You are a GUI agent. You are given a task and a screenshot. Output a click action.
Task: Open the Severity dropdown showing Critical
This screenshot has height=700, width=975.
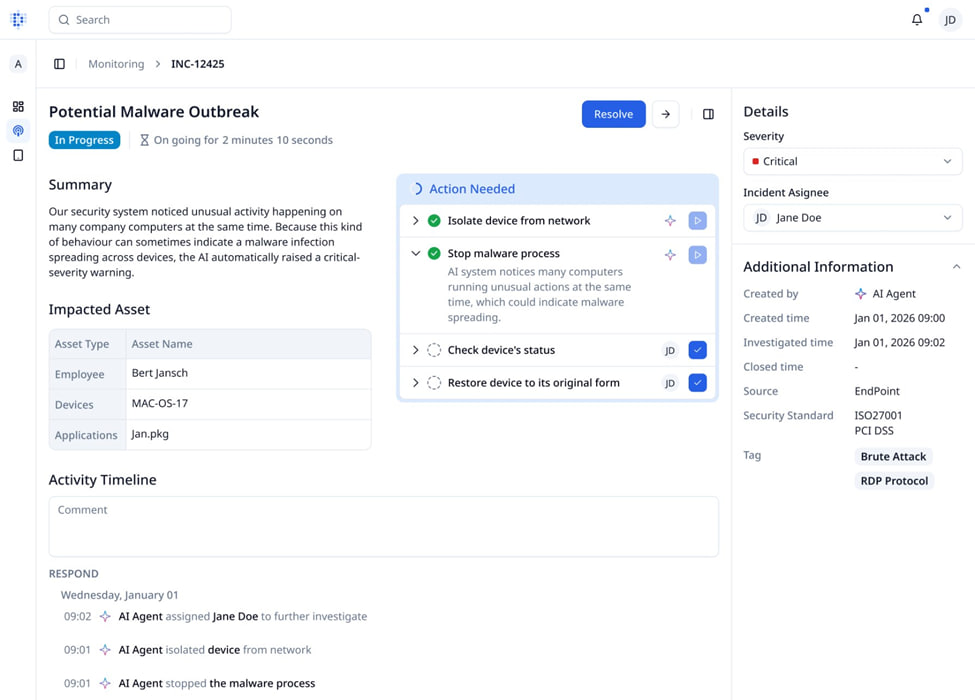point(852,161)
